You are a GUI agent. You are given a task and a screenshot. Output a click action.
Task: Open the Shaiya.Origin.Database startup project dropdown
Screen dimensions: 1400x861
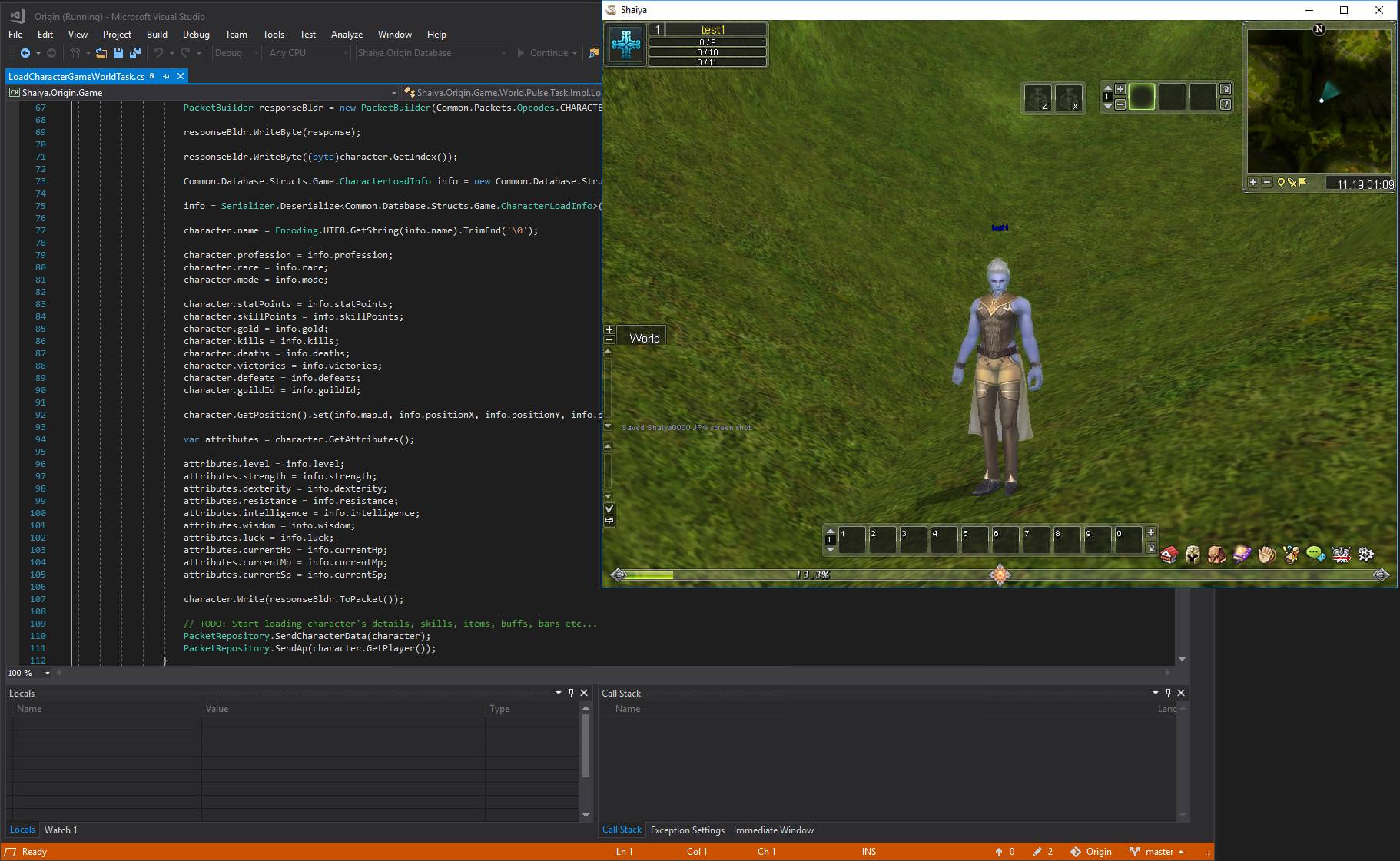[432, 53]
